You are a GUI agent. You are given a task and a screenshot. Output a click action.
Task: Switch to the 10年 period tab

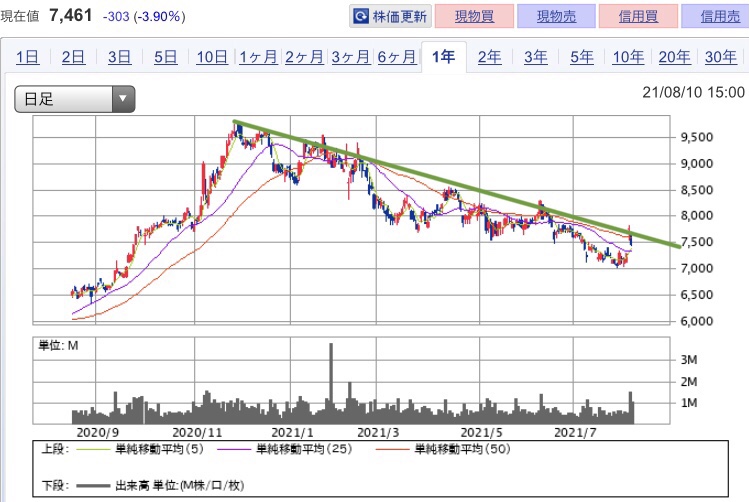click(628, 57)
